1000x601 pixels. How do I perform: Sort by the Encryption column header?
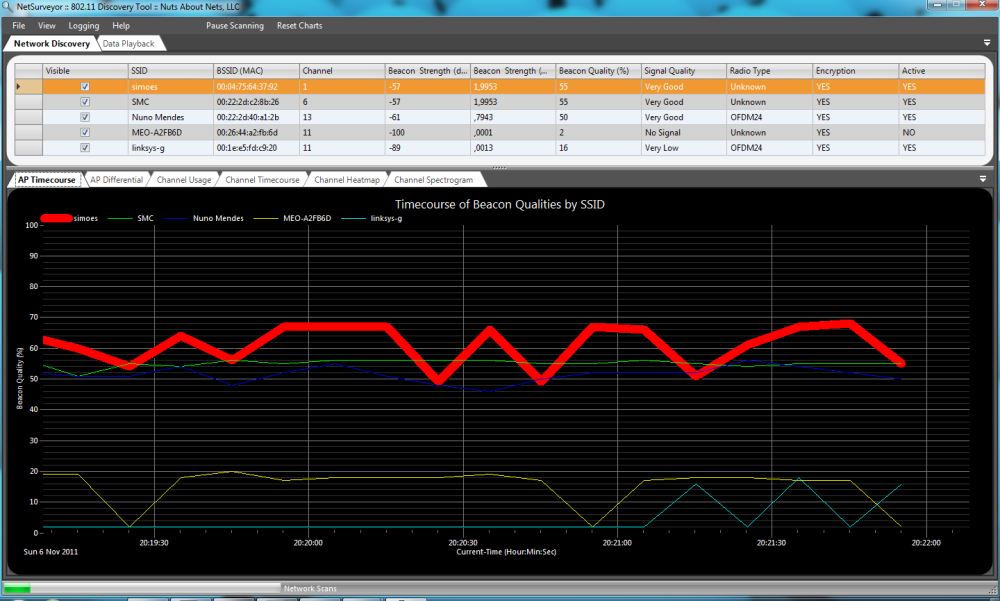point(855,71)
